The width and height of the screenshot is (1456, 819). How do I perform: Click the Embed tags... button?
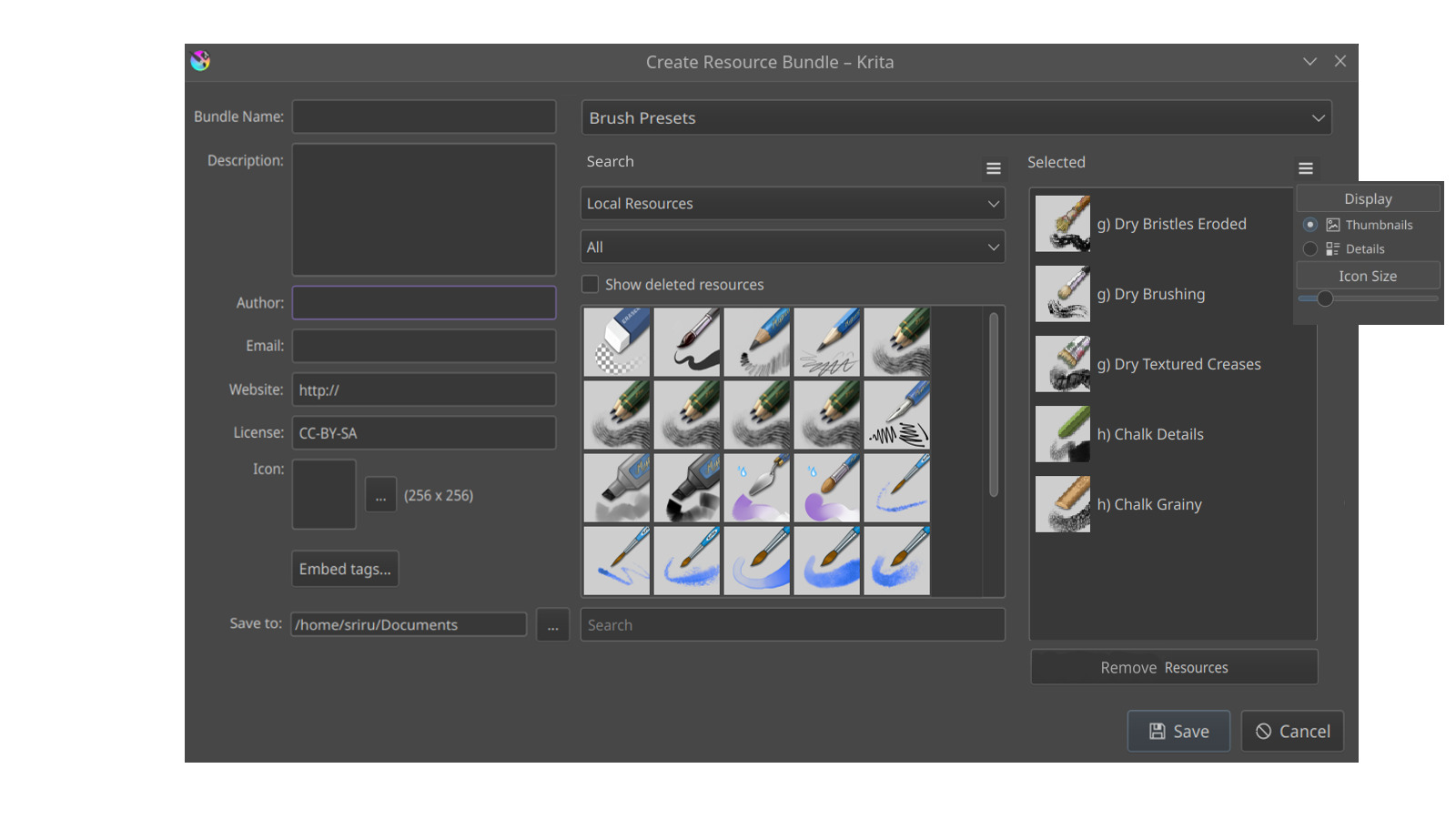[x=345, y=569]
